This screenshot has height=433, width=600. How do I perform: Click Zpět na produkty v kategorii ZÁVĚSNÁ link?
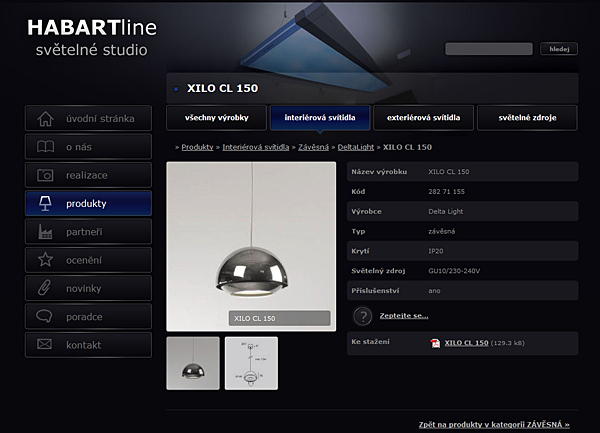click(494, 425)
